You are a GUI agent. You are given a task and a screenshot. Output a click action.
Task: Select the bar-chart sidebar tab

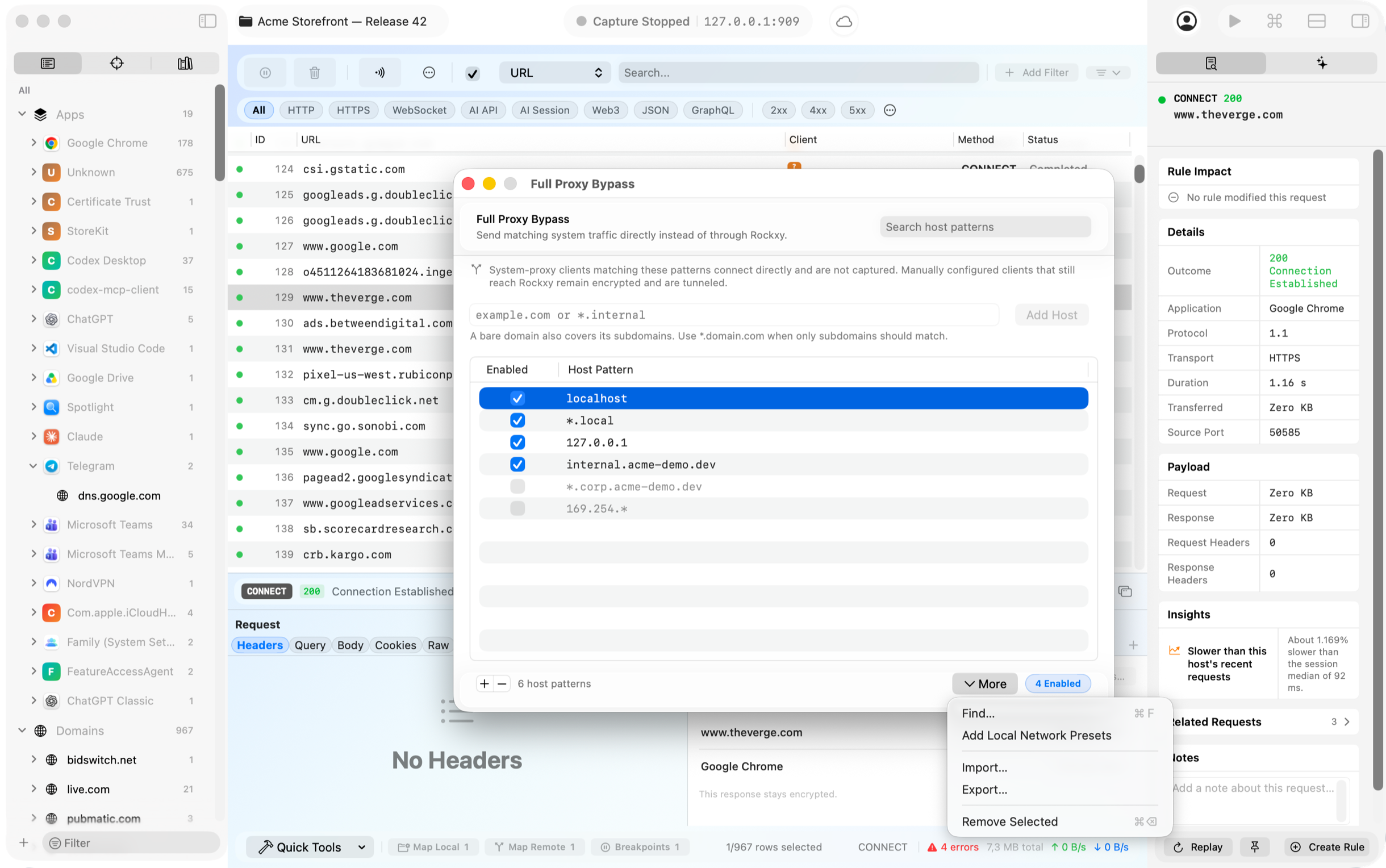tap(185, 63)
